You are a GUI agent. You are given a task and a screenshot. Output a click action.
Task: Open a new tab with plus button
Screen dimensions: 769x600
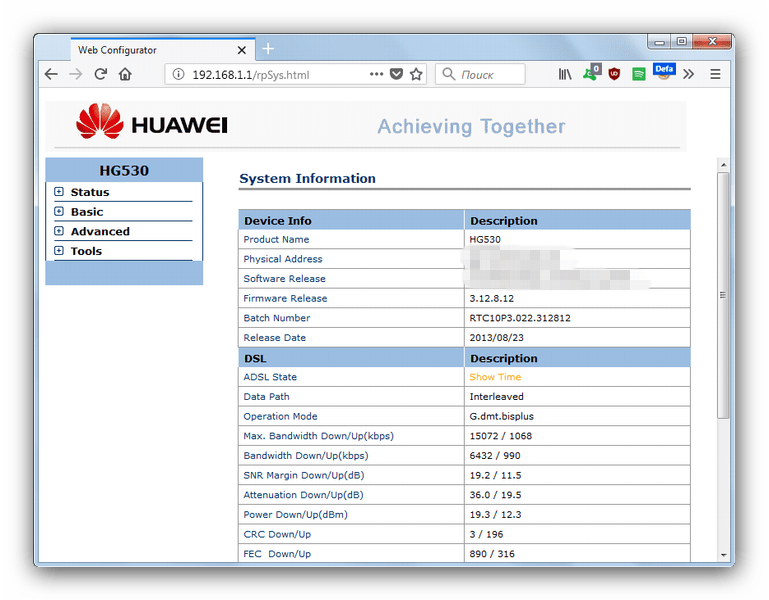click(268, 49)
